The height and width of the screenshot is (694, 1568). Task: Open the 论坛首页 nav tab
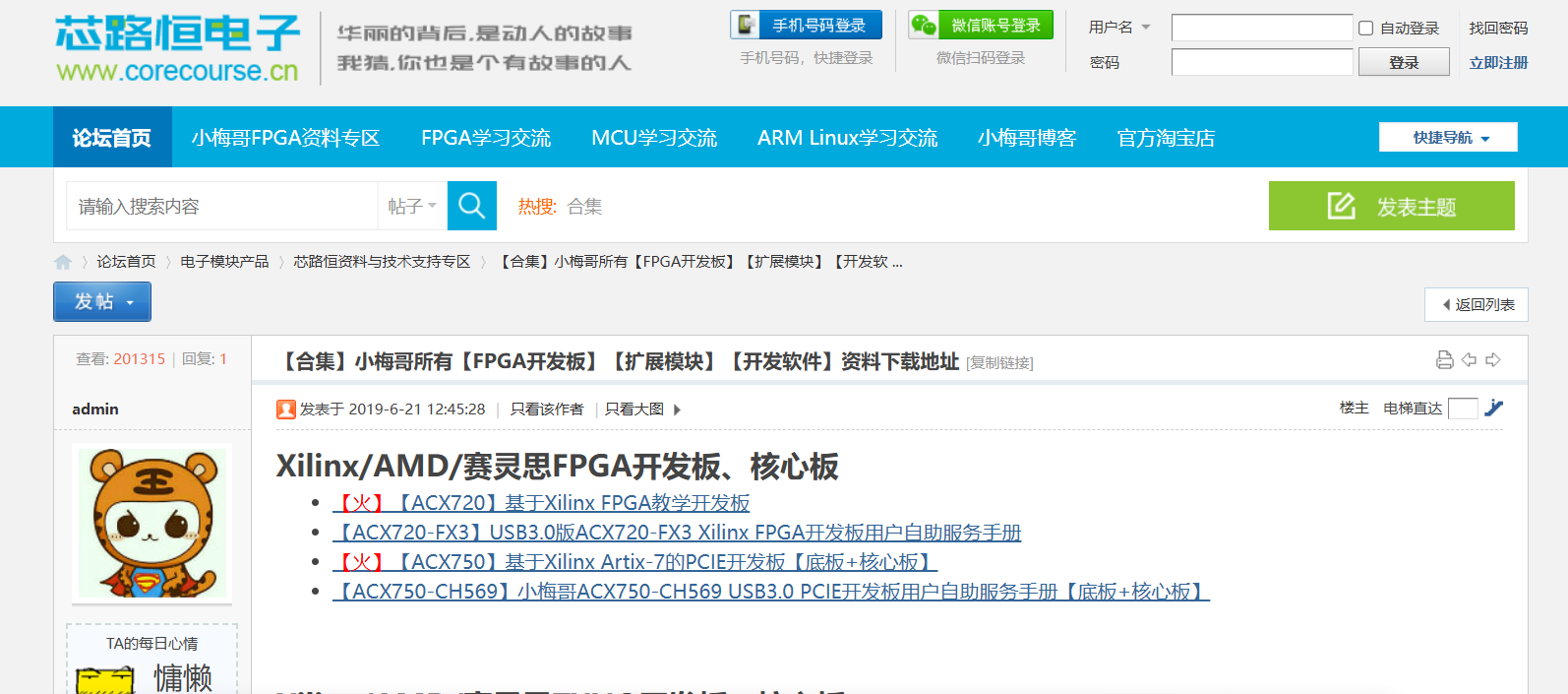112,137
